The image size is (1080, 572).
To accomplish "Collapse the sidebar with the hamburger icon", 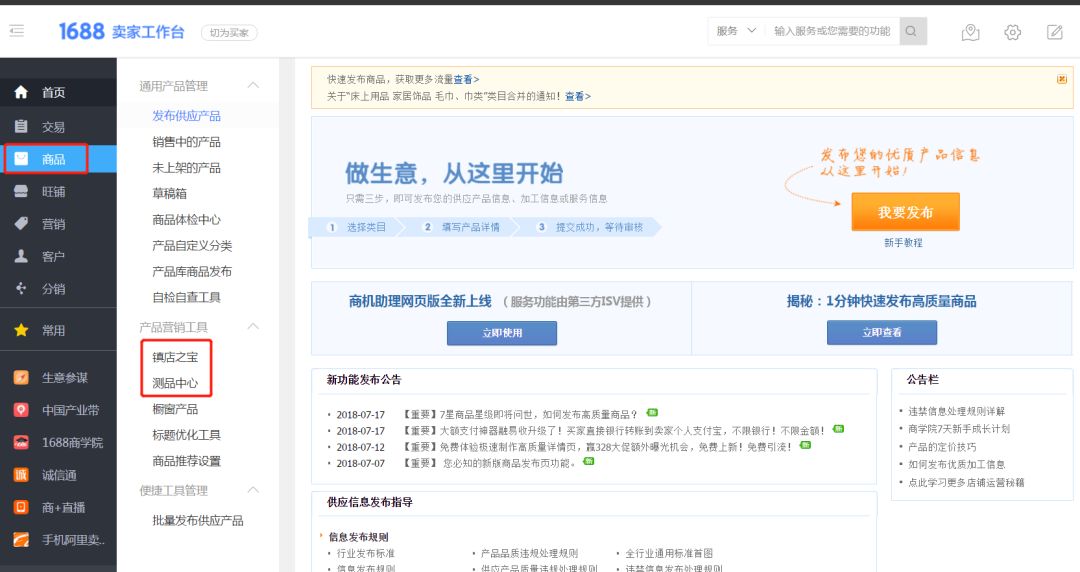I will tap(17, 30).
